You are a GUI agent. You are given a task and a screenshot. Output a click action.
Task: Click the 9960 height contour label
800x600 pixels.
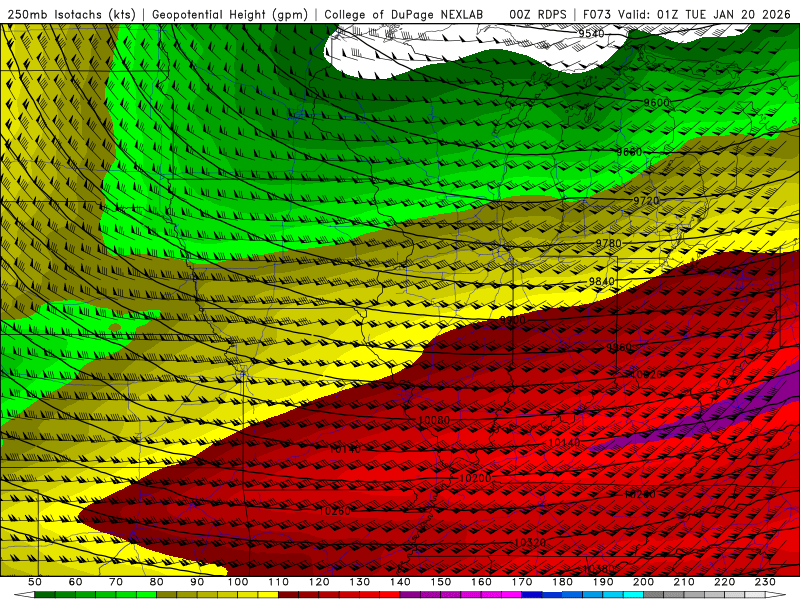point(619,347)
